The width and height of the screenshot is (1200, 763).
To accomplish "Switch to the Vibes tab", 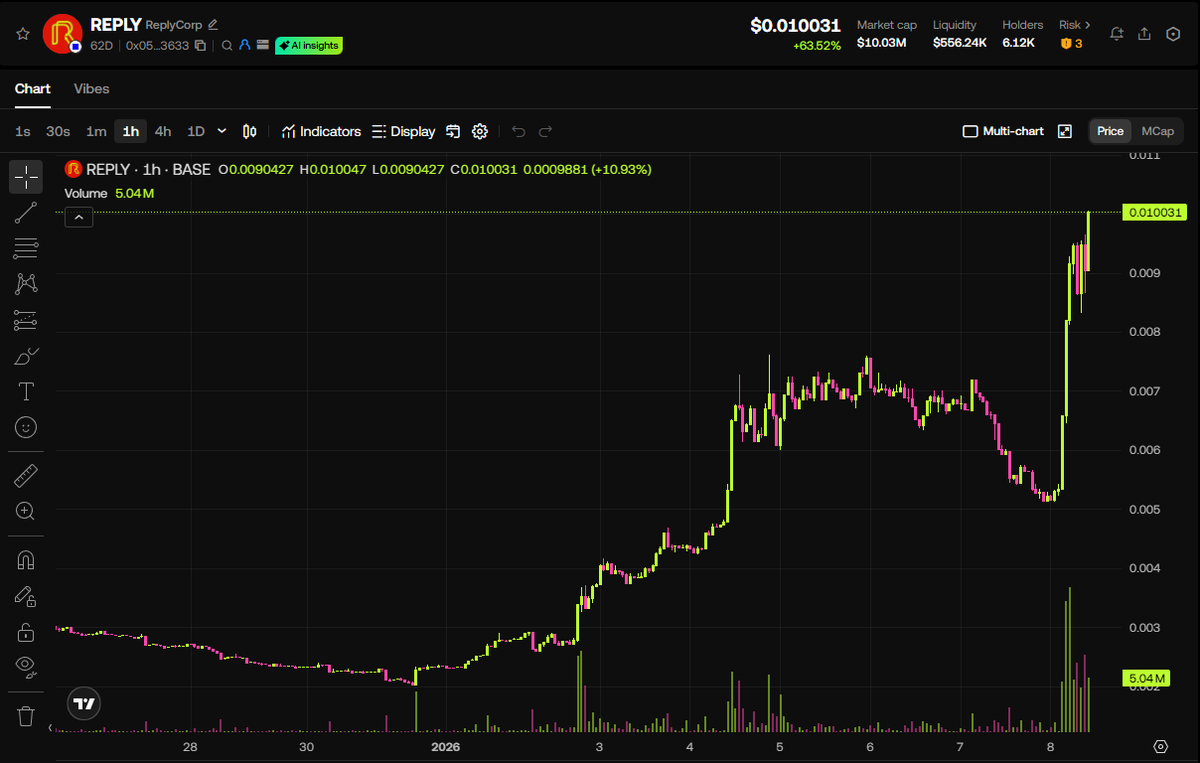I will click(x=92, y=89).
